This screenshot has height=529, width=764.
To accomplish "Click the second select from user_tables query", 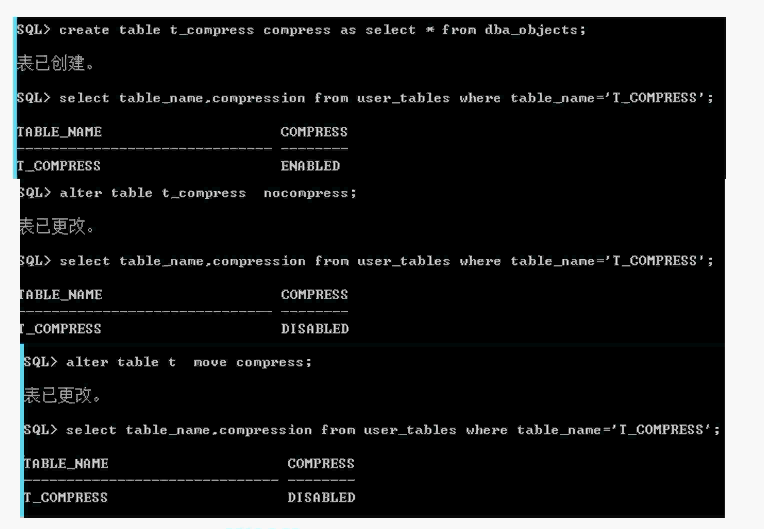I will (x=366, y=261).
